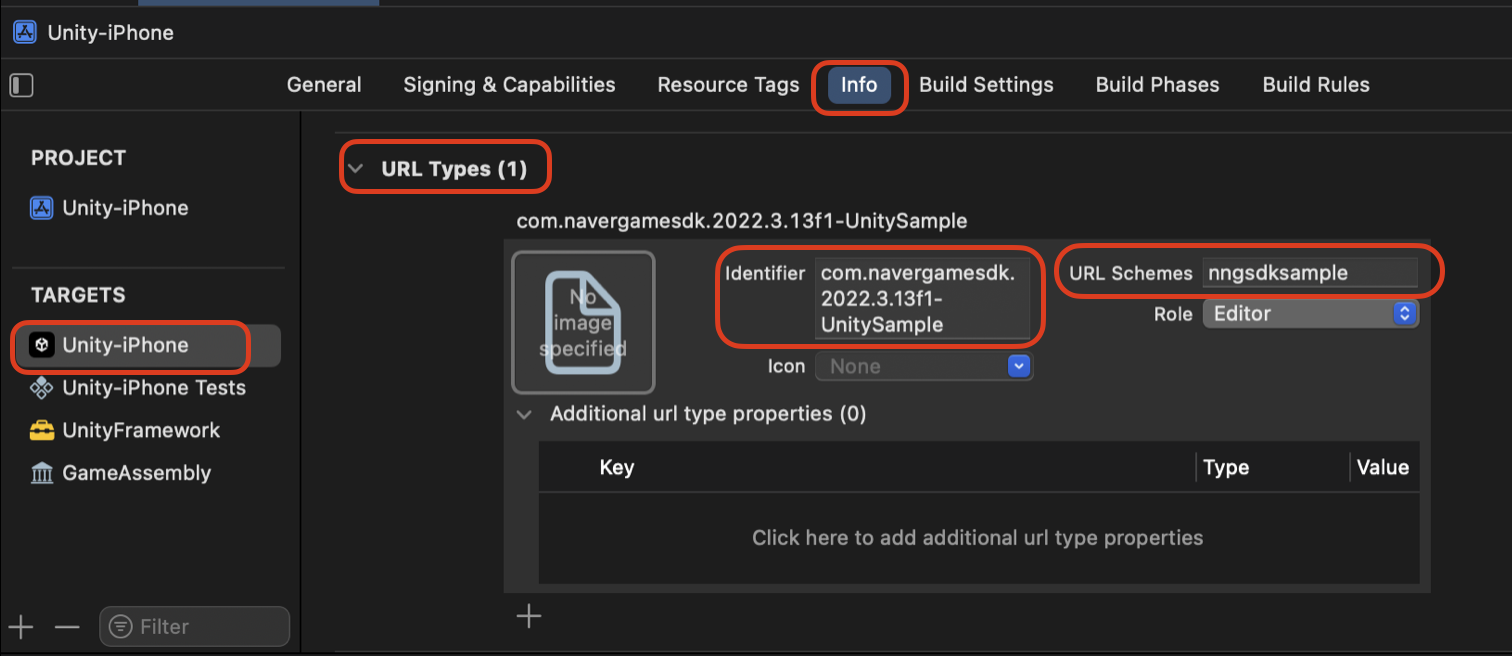Open the Role dropdown set to Editor

[x=1310, y=313]
